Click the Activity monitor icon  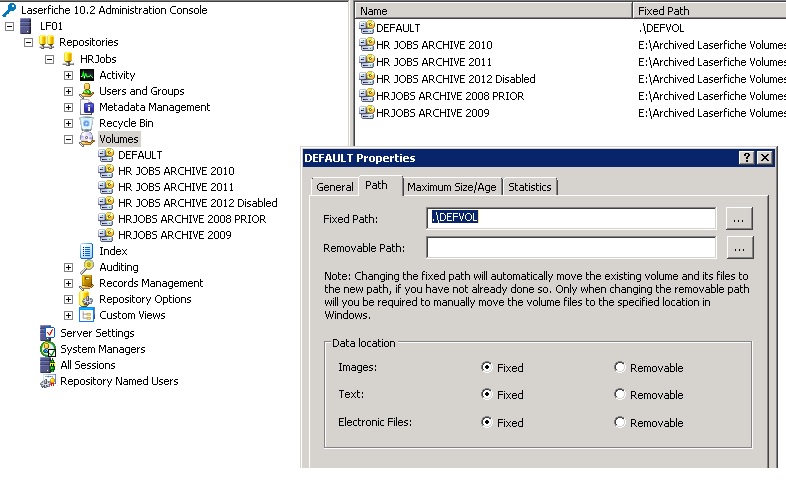coord(87,75)
